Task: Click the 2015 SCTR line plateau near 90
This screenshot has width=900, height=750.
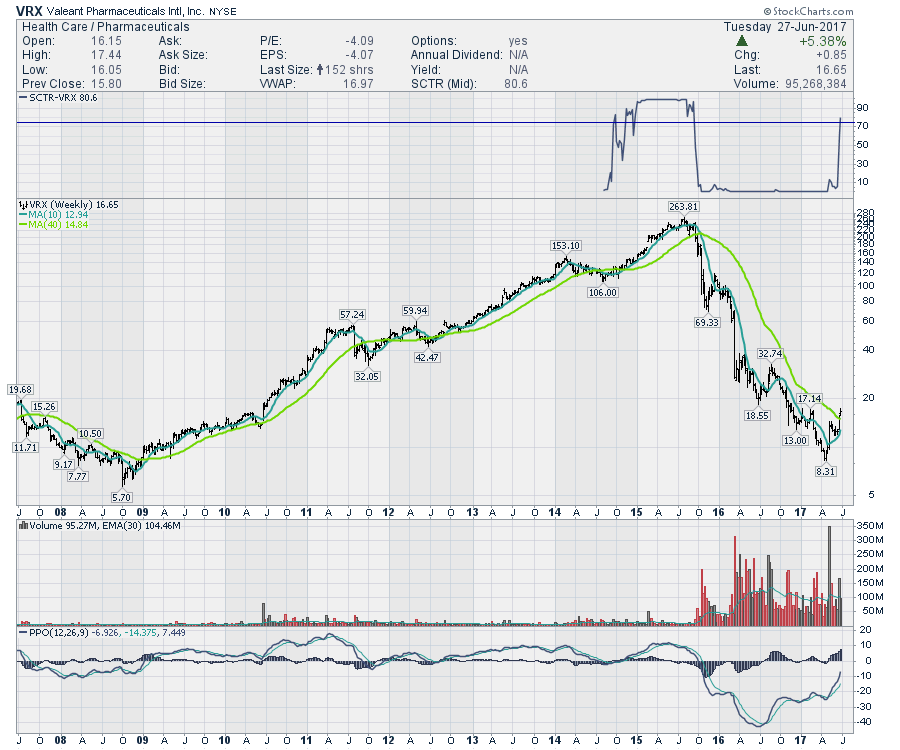Action: [661, 100]
